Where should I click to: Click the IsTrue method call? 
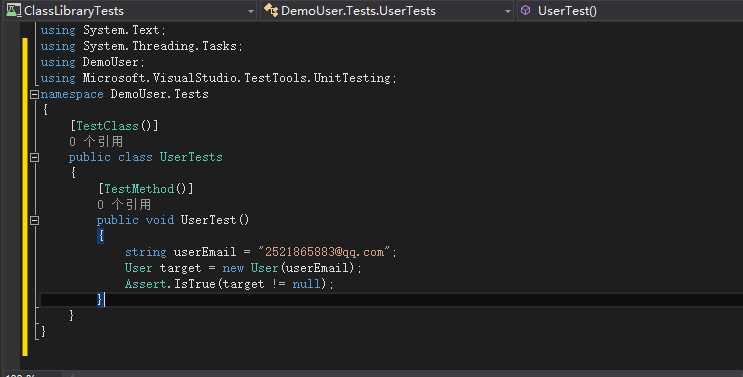tap(194, 284)
